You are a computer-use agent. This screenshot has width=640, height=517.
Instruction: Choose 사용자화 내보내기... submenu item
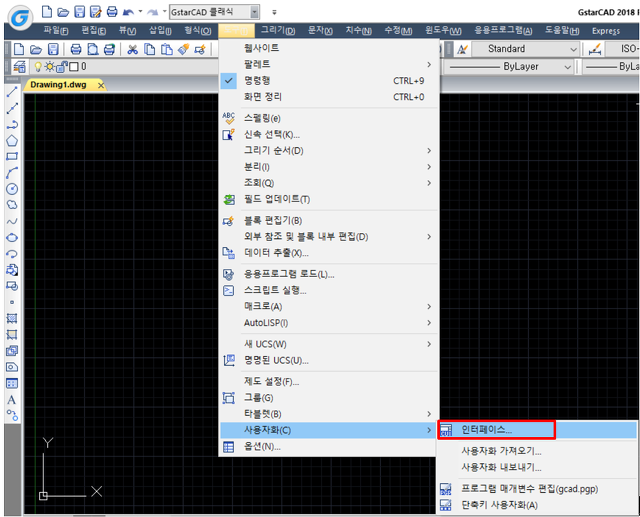[537, 467]
